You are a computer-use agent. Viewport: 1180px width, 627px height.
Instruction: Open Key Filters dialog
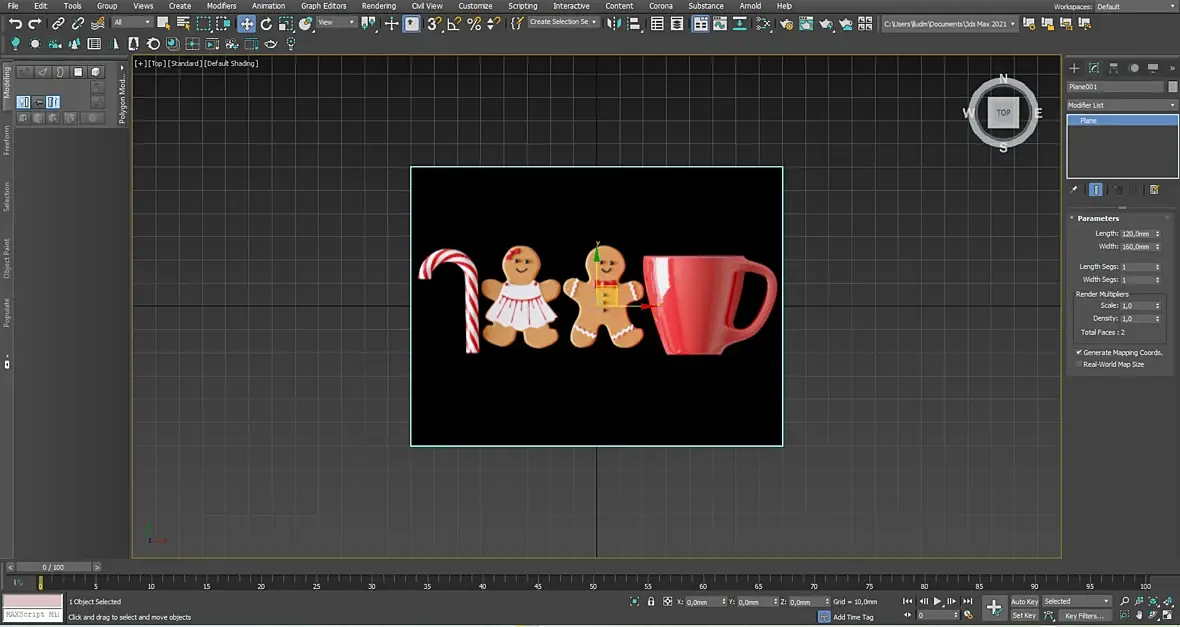pyautogui.click(x=1084, y=616)
